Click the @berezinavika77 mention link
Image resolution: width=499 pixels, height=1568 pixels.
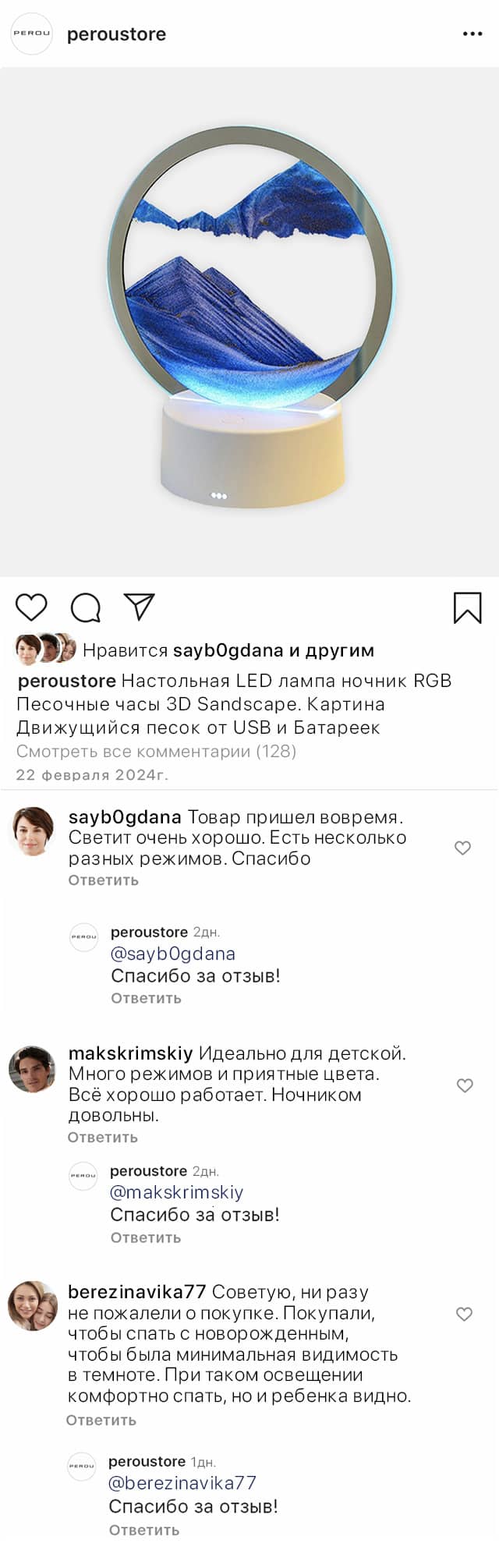pyautogui.click(x=182, y=1483)
